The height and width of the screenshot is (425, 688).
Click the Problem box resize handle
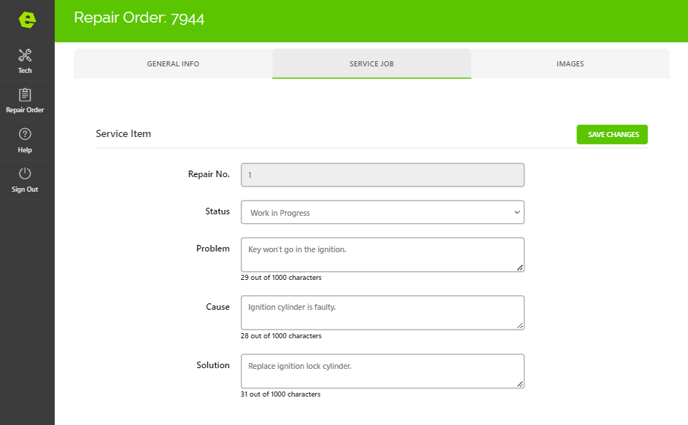tap(520, 268)
